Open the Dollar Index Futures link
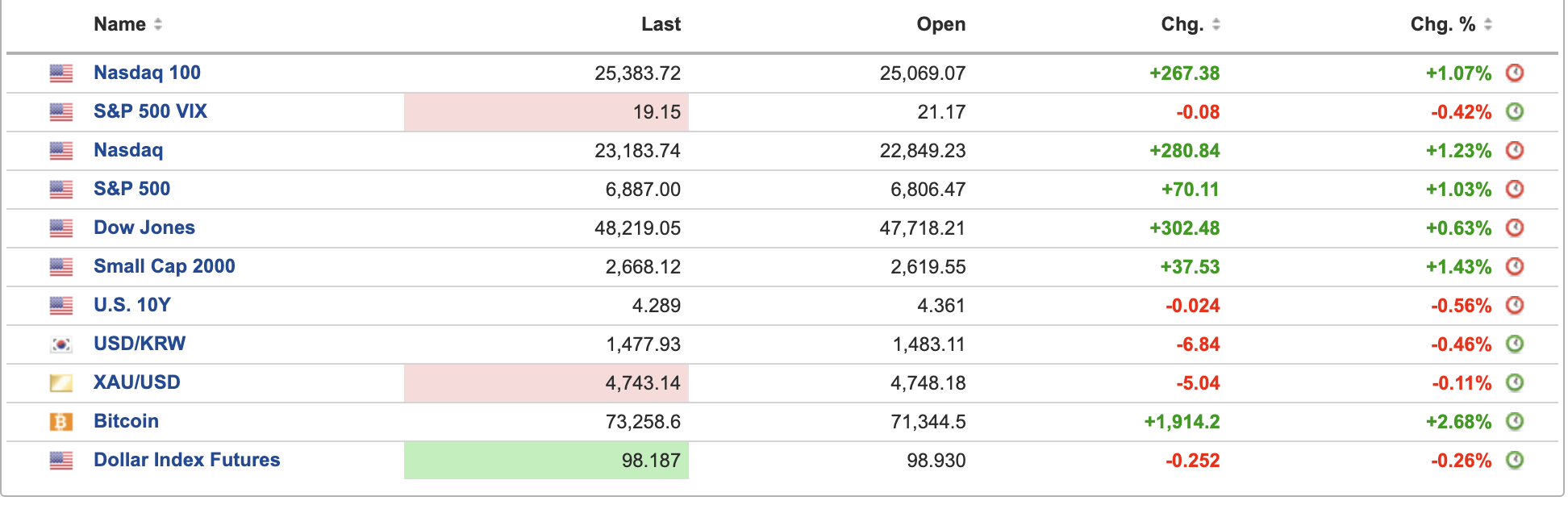The height and width of the screenshot is (505, 1568). 186,461
